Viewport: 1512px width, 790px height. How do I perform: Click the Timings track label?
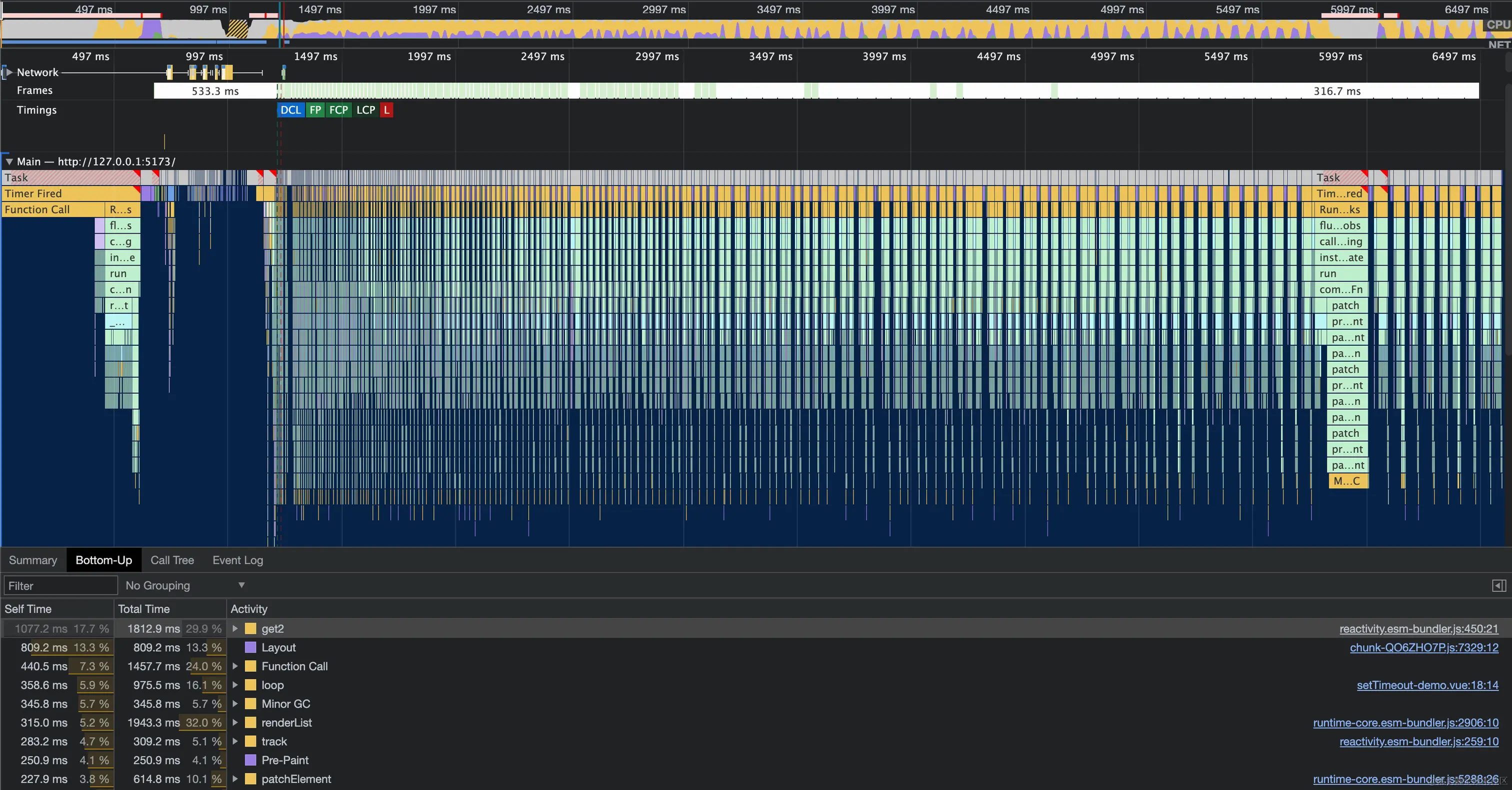(36, 110)
